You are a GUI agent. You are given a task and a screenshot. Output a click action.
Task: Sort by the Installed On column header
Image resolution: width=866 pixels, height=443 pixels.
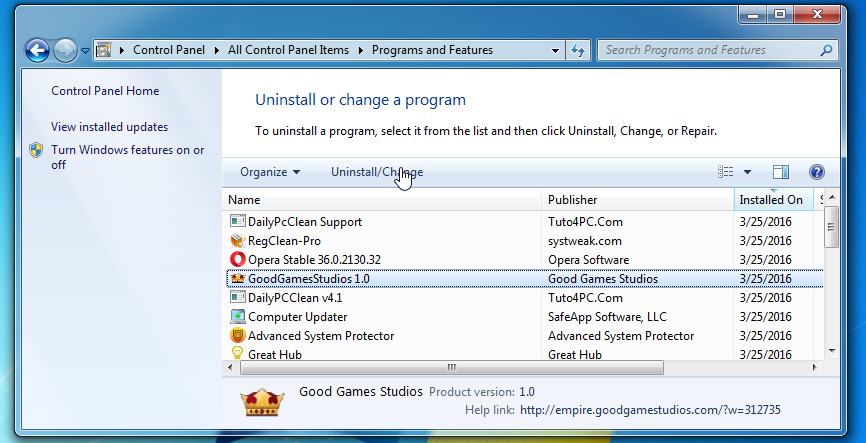click(774, 200)
